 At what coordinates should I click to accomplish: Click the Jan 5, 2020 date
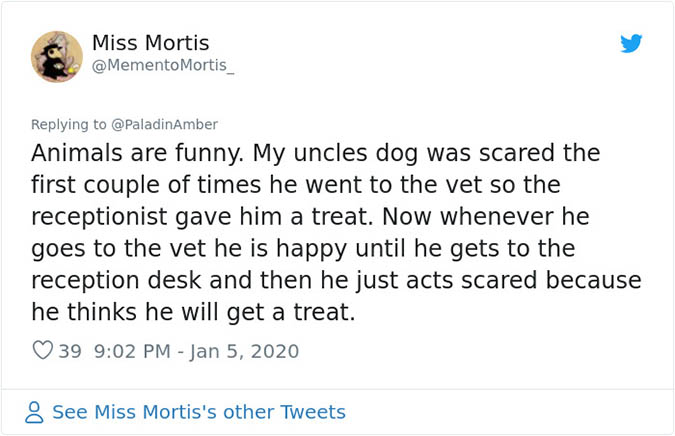(x=243, y=351)
